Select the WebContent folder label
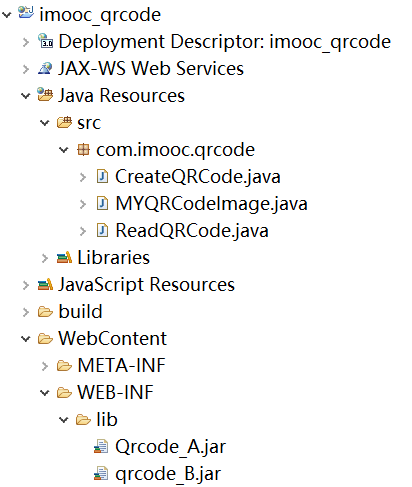 (x=112, y=338)
